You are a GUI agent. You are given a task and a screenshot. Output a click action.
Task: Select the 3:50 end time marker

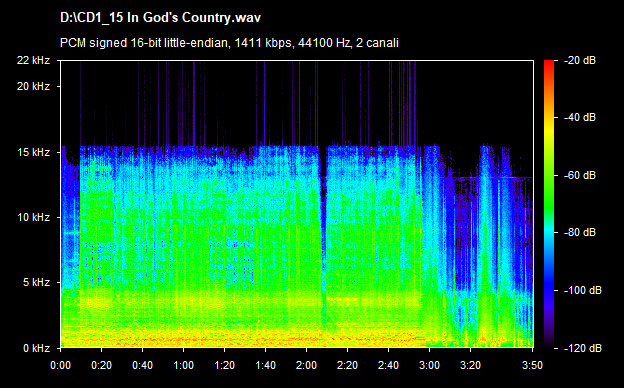[x=532, y=365]
